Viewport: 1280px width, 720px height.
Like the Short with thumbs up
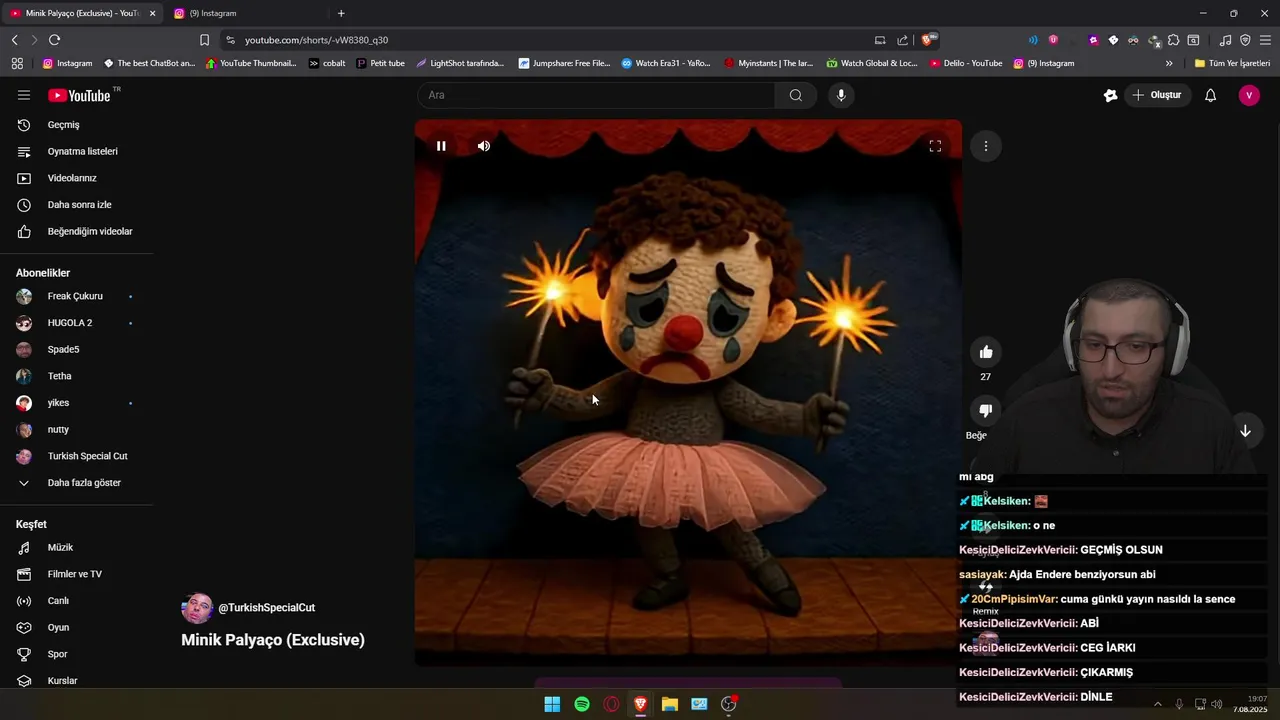(986, 351)
